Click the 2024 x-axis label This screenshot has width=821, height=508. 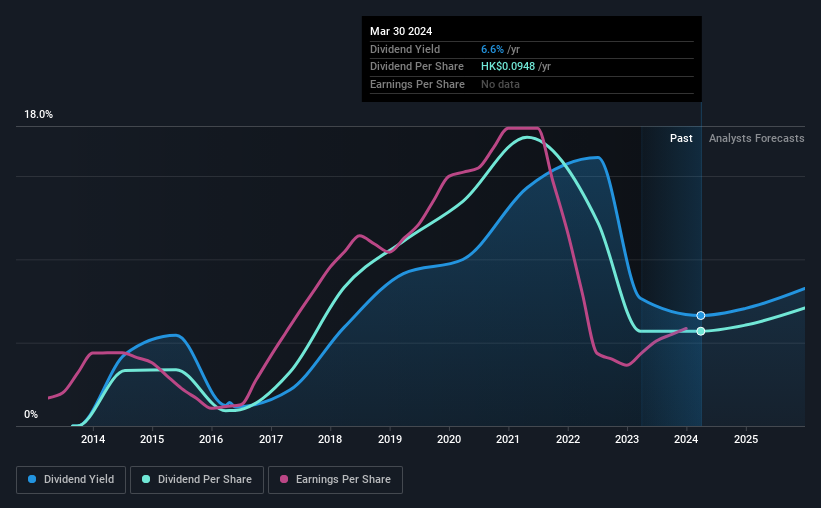click(686, 439)
